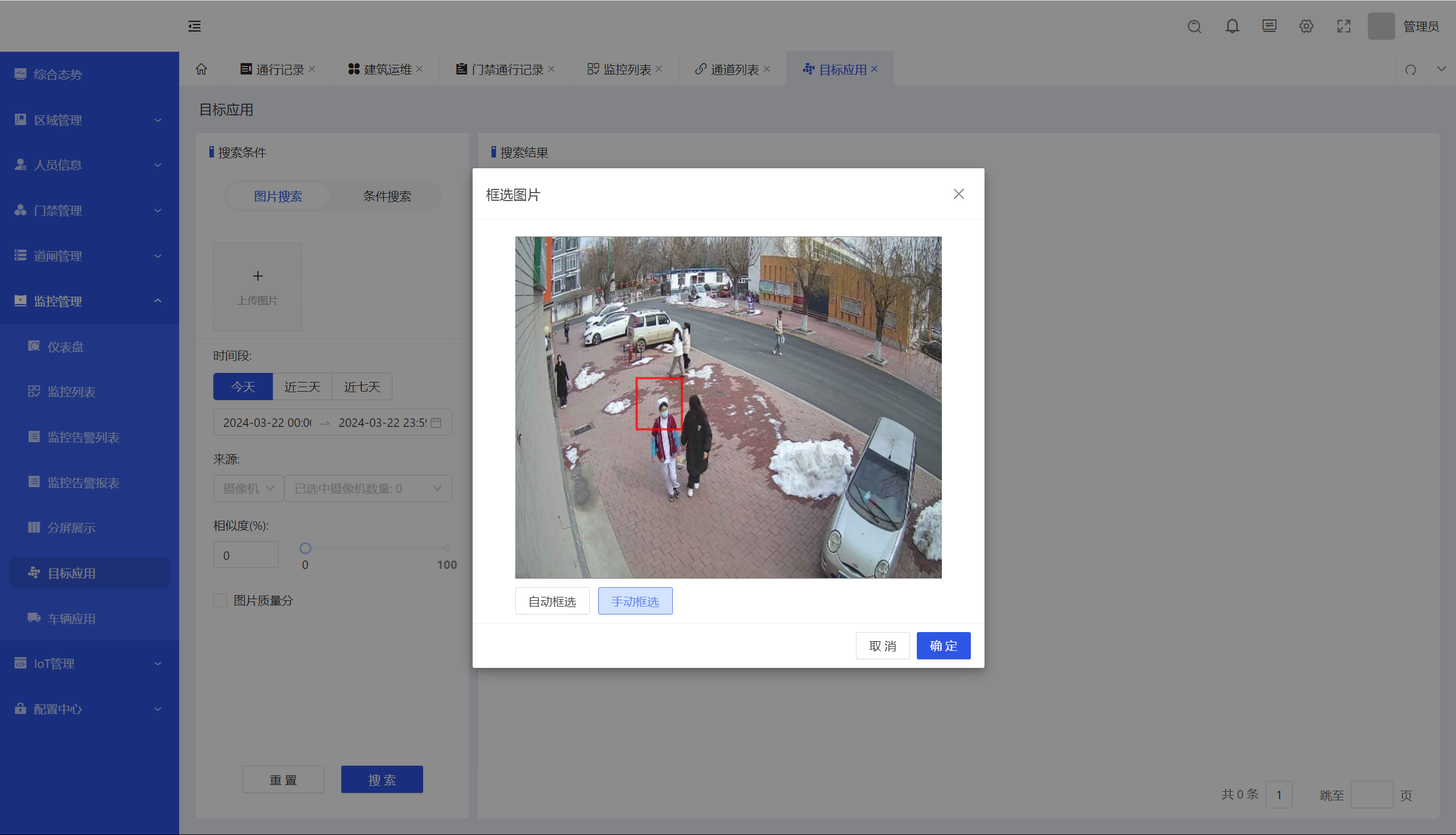
Task: Expand 配置中心 menu
Action: 89,709
